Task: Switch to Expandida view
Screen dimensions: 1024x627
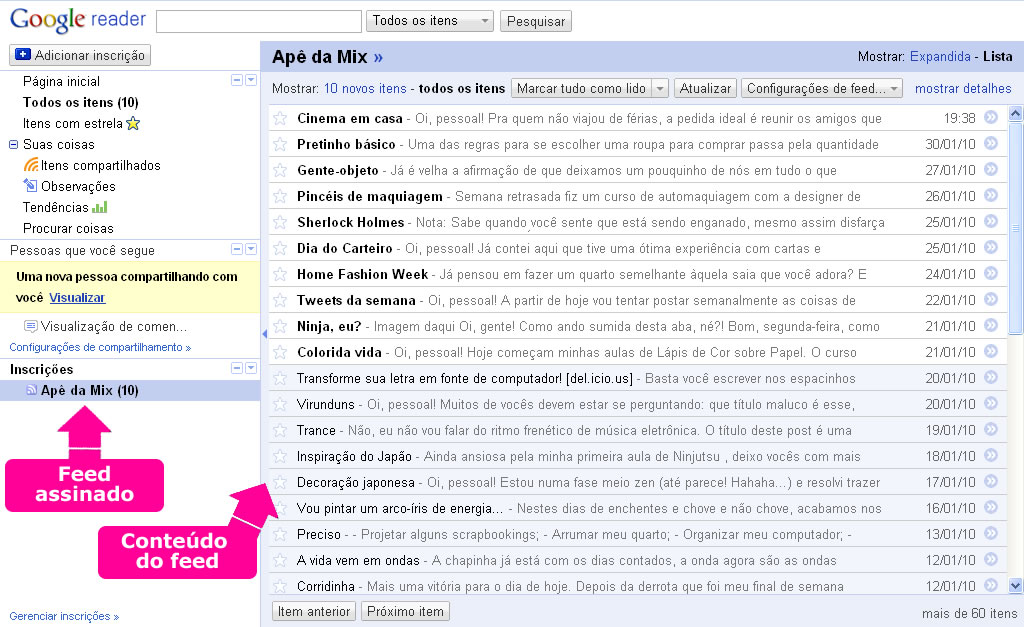Action: point(940,57)
